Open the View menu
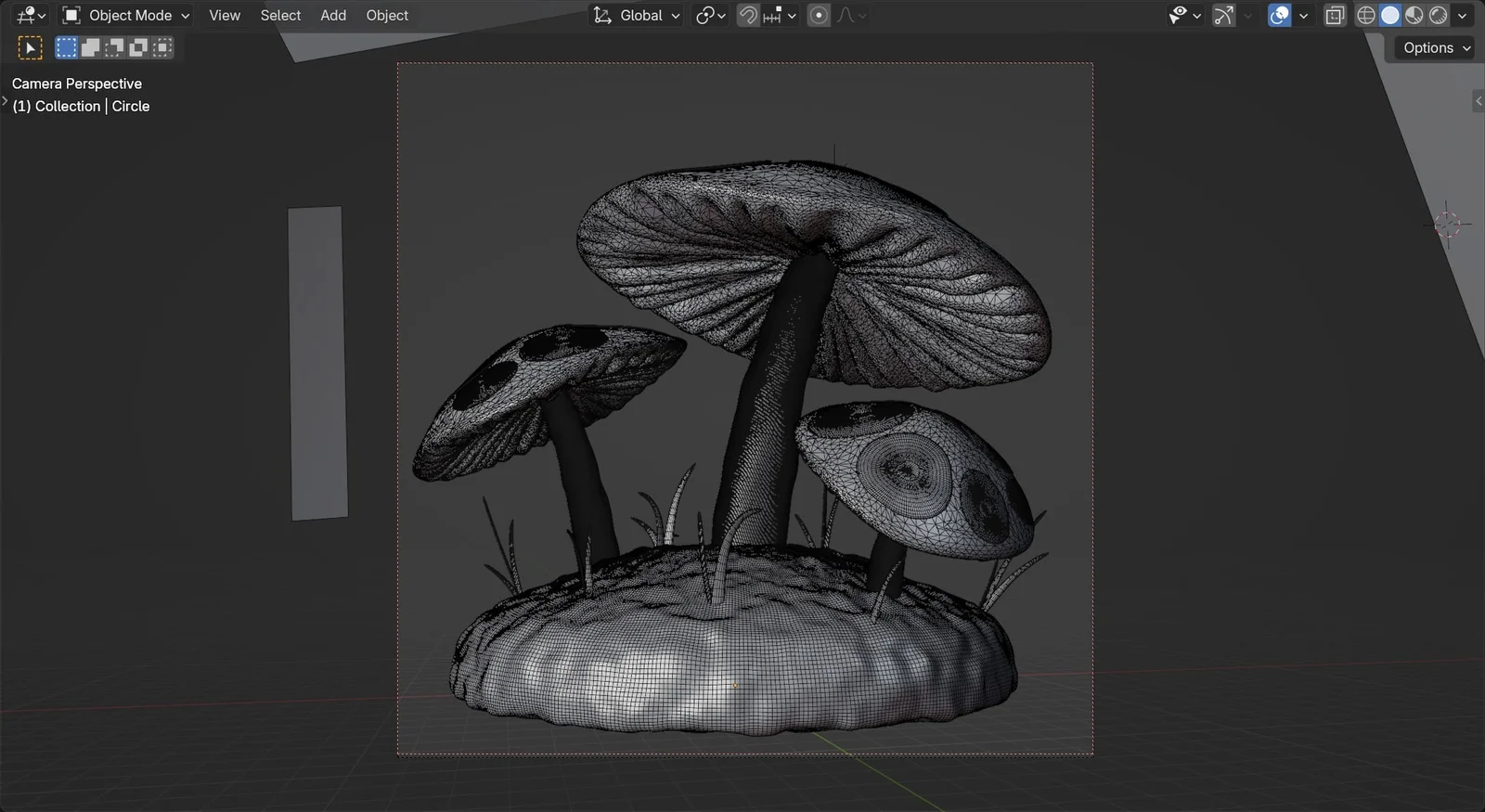The width and height of the screenshot is (1485, 812). (x=225, y=15)
